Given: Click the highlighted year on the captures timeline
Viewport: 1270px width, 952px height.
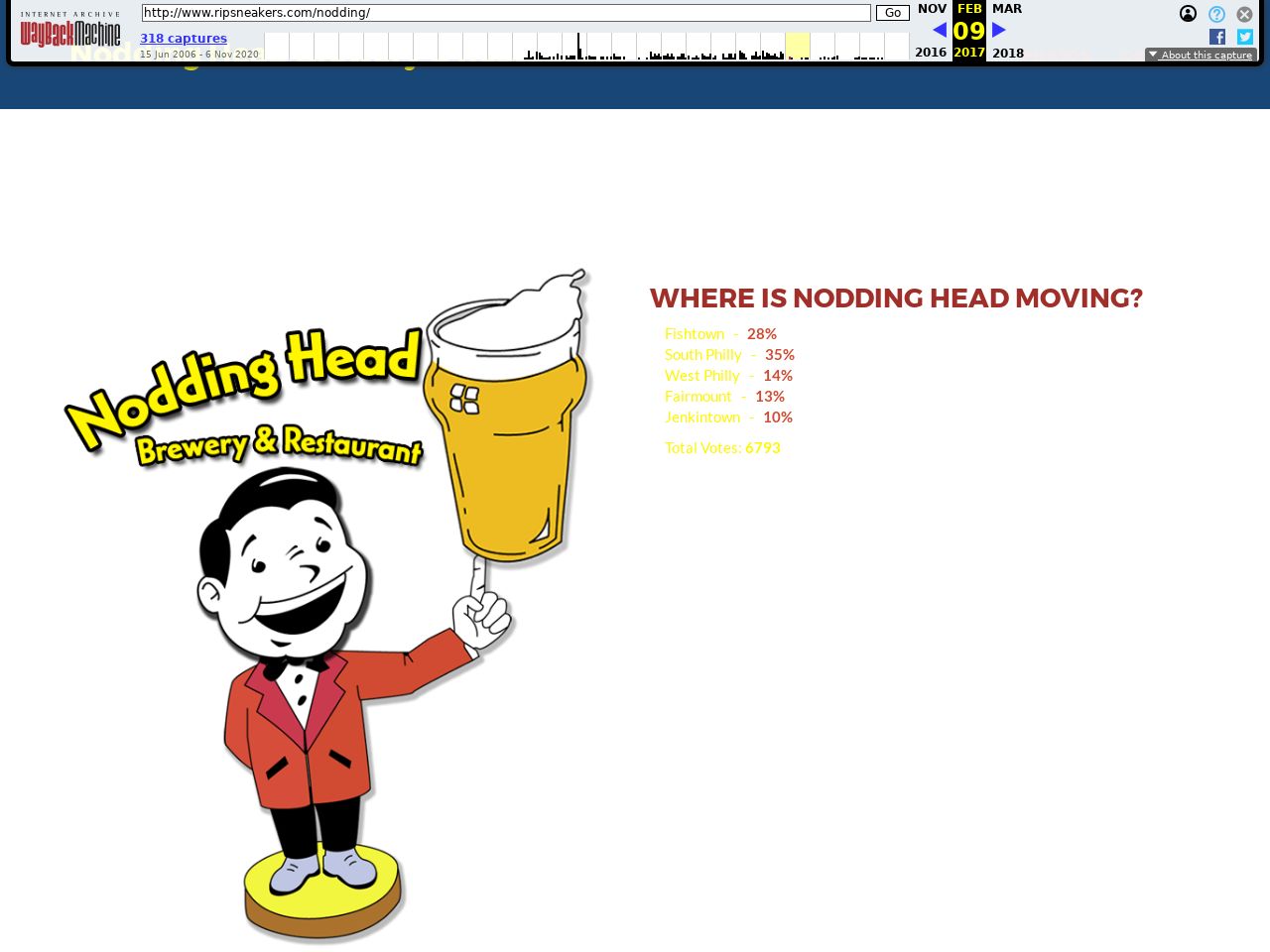Looking at the screenshot, I should tap(798, 46).
